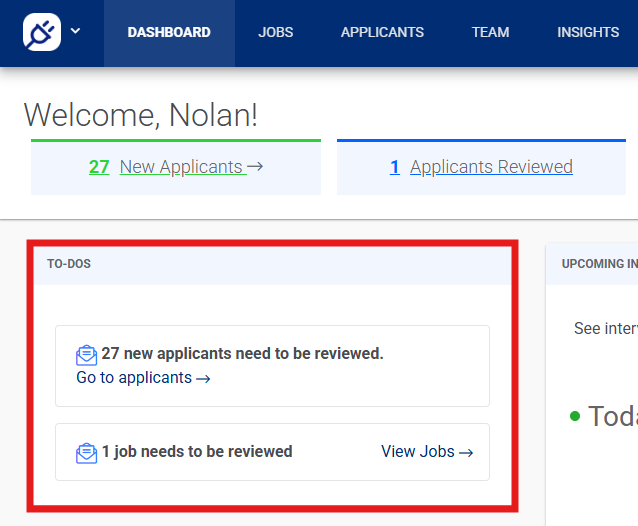Click the green dot beside Today
638x526 pixels.
coord(575,416)
